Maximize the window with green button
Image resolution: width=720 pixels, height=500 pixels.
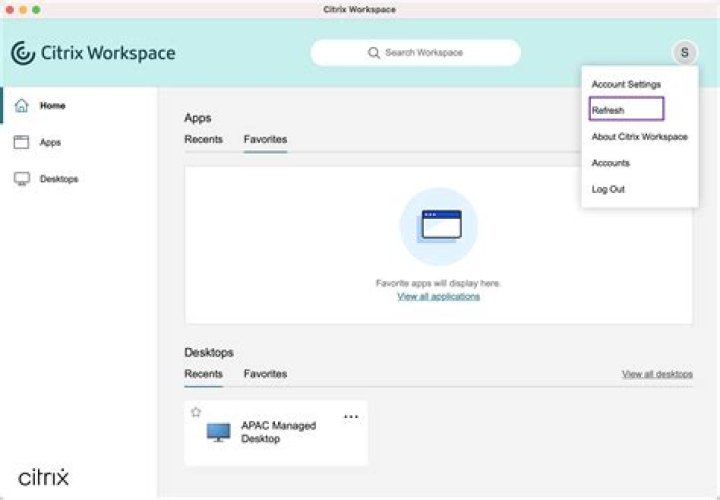tap(36, 10)
